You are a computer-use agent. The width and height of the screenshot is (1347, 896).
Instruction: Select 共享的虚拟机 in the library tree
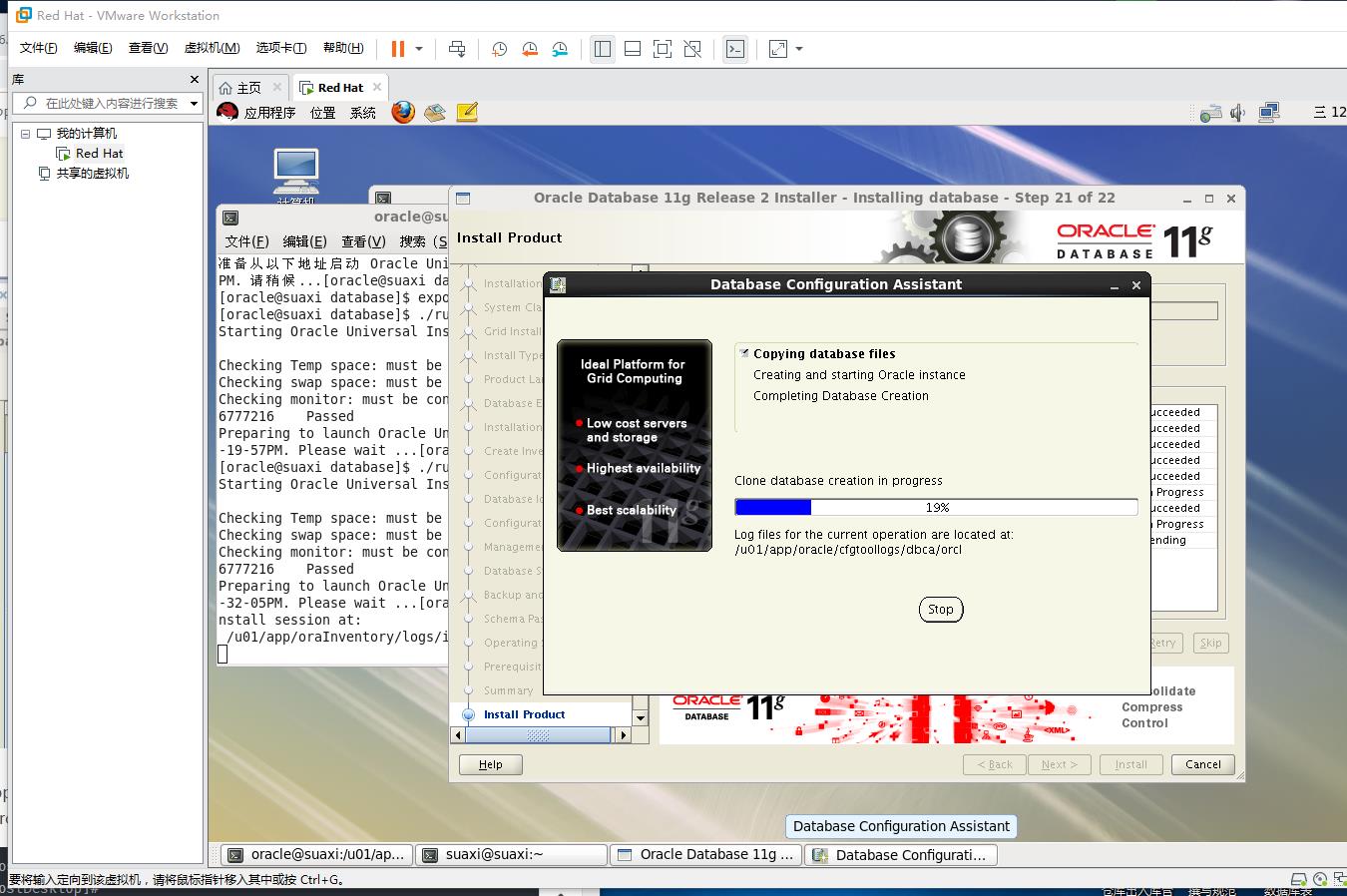(x=93, y=174)
